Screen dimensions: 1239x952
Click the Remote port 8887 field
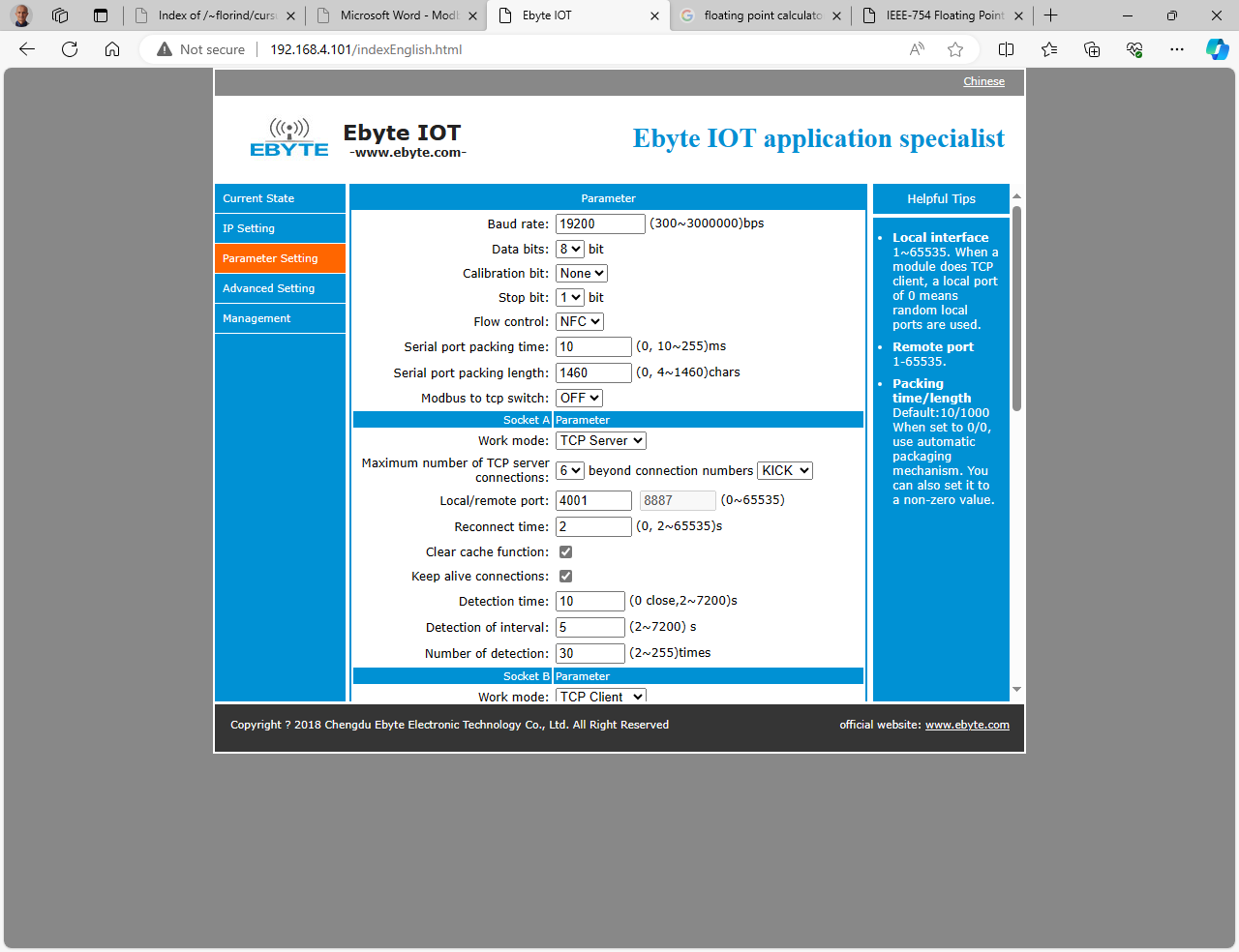678,500
